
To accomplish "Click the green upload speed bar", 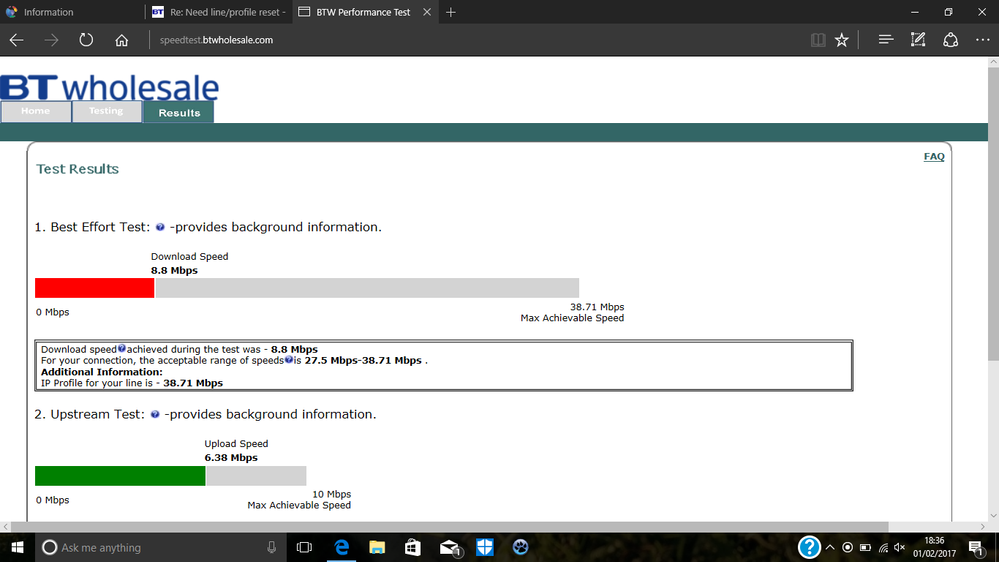I will click(x=120, y=476).
